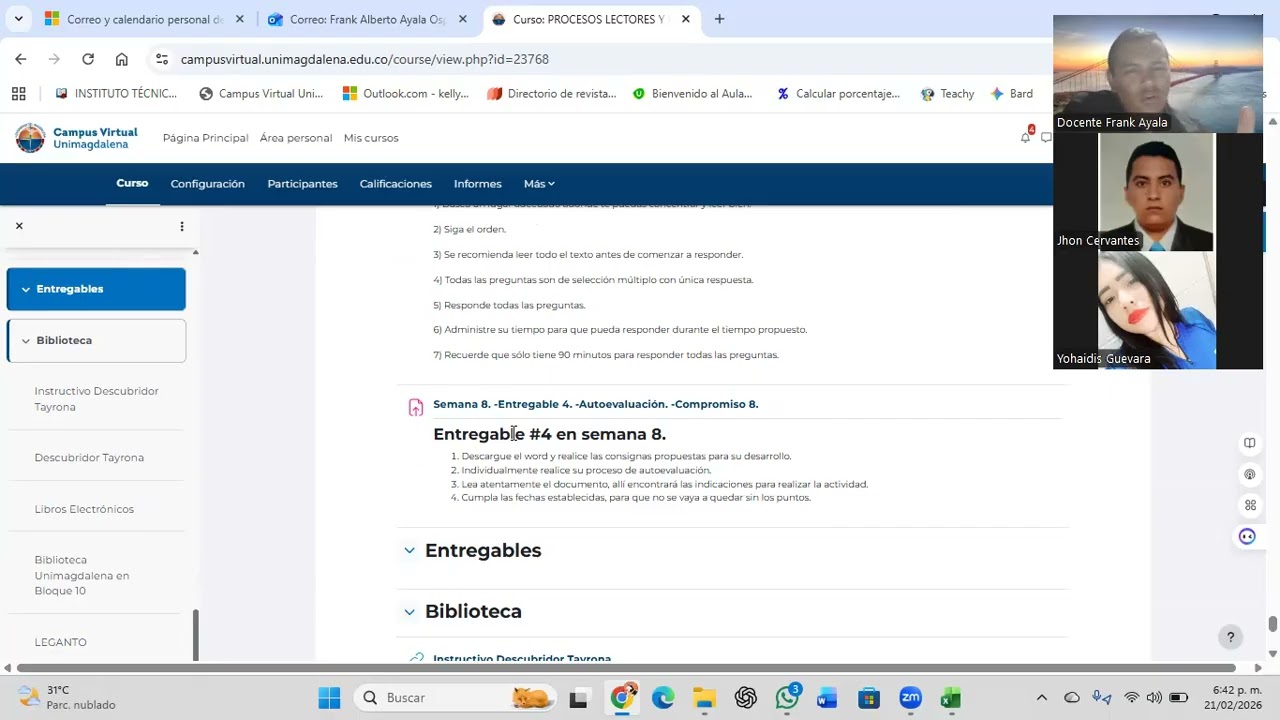1280x720 pixels.
Task: Collapse Biblioteca in the course index
Action: tap(26, 341)
